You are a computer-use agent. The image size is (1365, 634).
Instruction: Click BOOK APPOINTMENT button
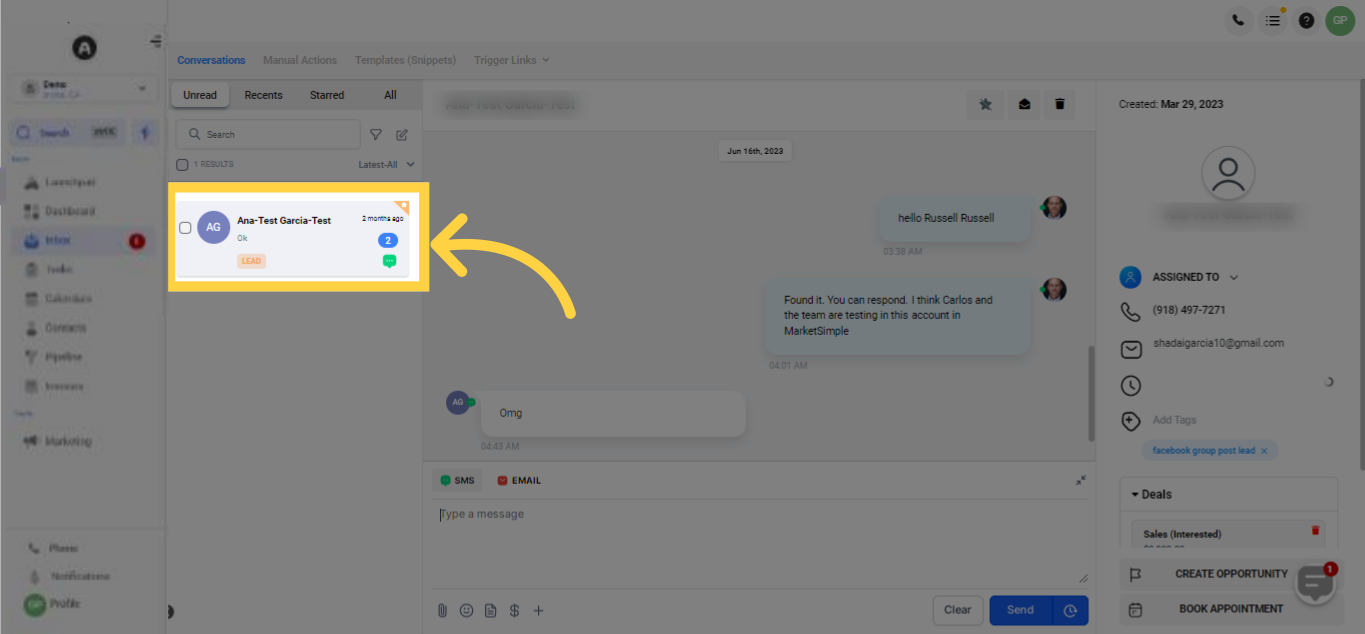[1231, 609]
